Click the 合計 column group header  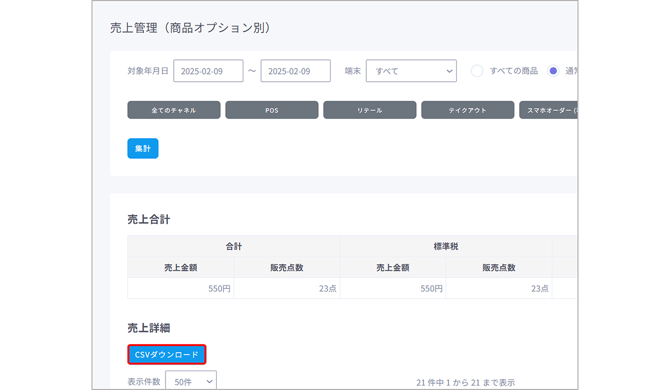click(x=234, y=246)
